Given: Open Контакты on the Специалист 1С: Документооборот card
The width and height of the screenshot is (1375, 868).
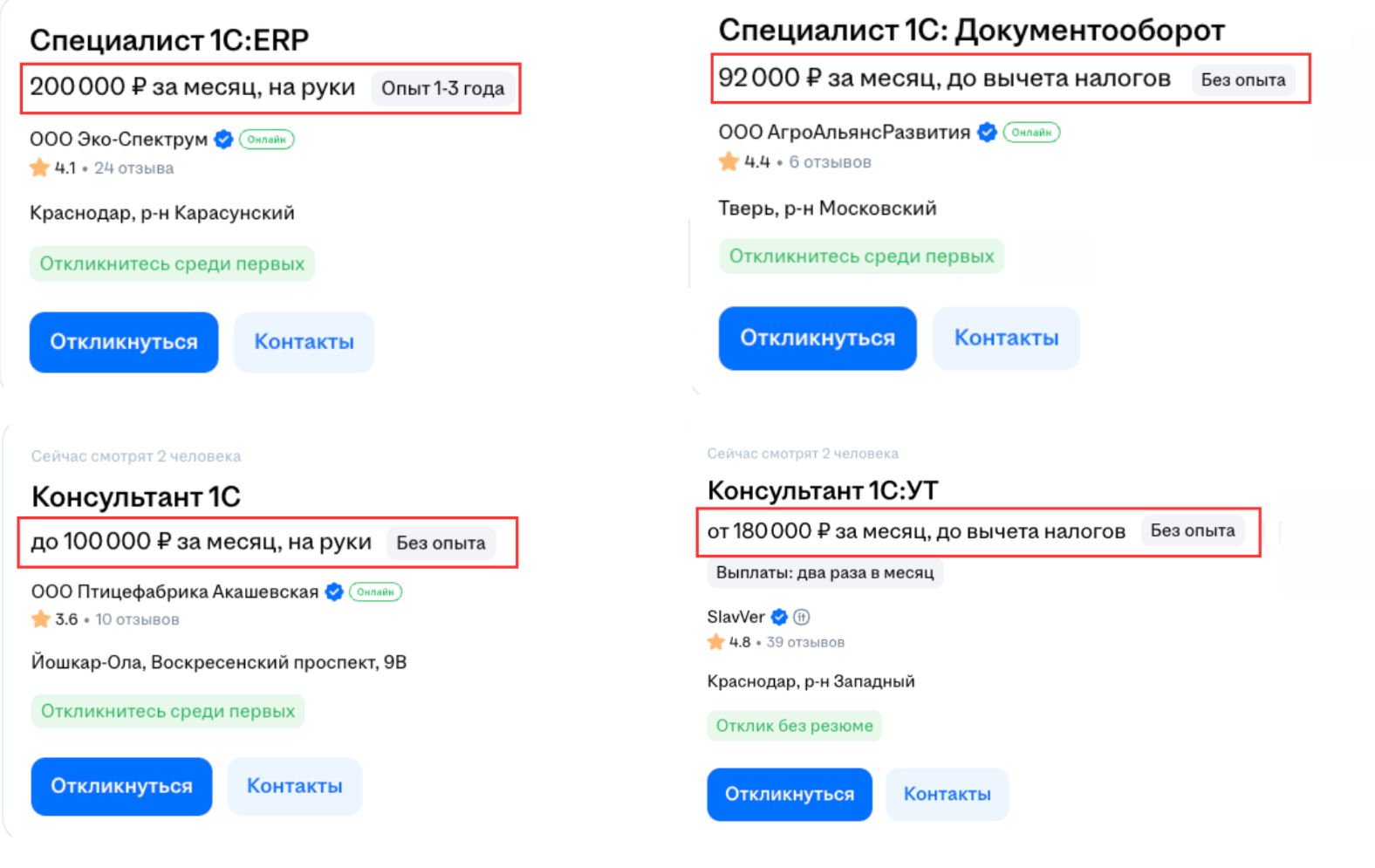Looking at the screenshot, I should coord(1006,338).
